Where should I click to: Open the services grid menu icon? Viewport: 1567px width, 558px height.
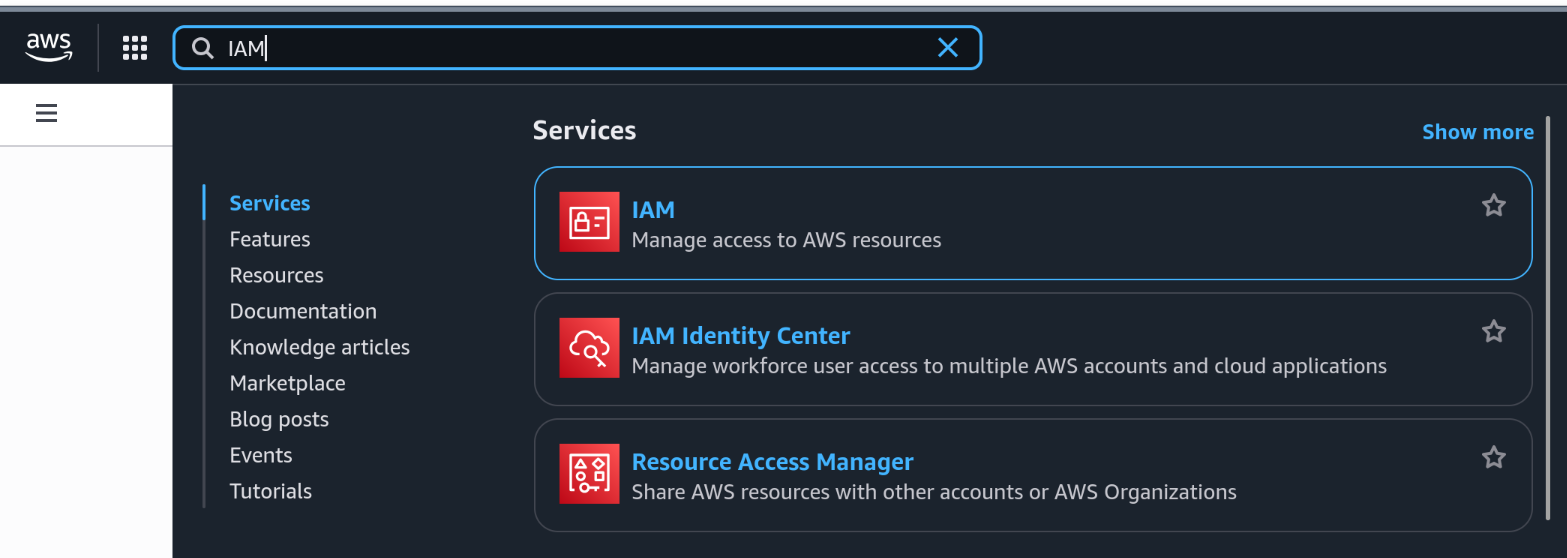[135, 48]
